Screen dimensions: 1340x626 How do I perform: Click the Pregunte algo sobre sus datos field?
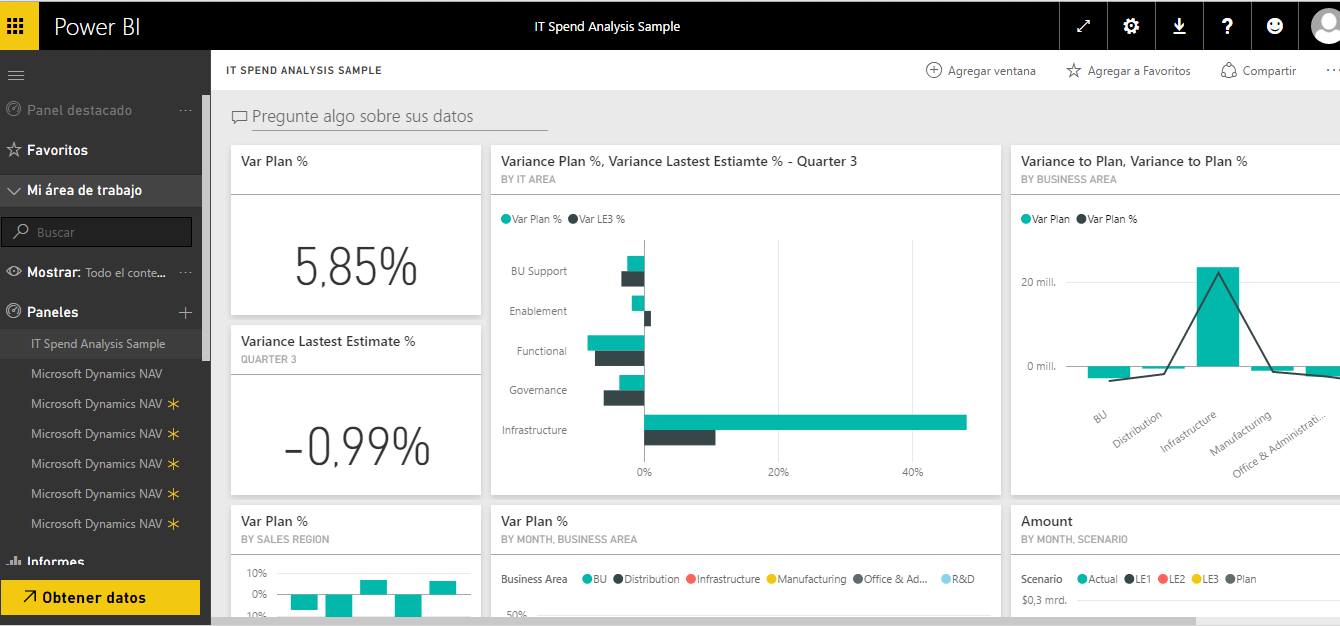[390, 117]
